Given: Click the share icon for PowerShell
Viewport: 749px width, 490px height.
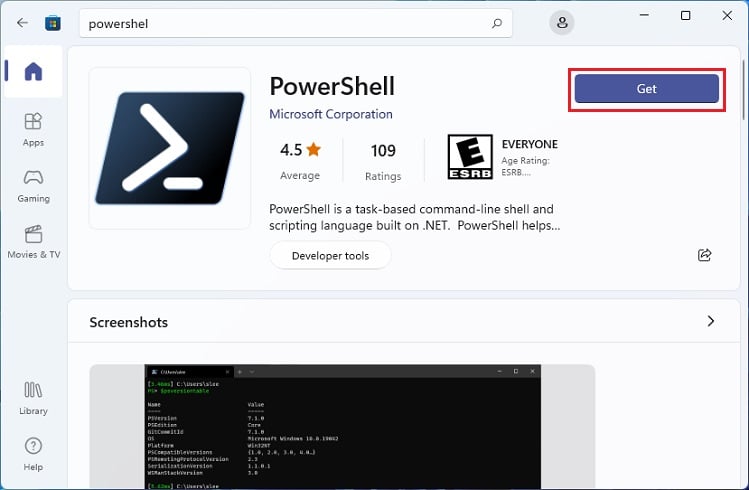Looking at the screenshot, I should (705, 255).
